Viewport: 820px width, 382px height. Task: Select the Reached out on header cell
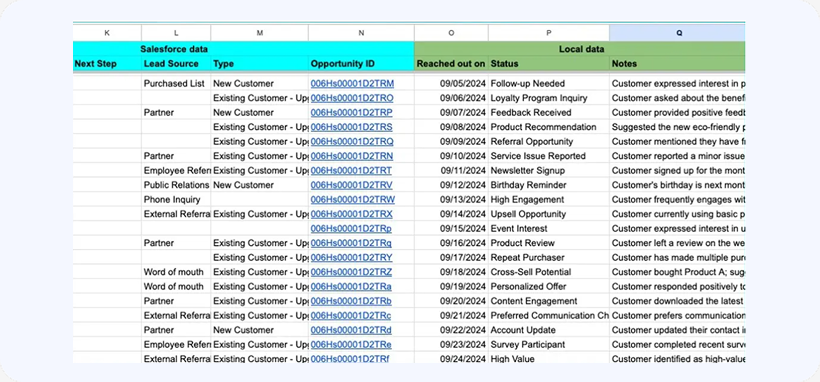pyautogui.click(x=451, y=63)
